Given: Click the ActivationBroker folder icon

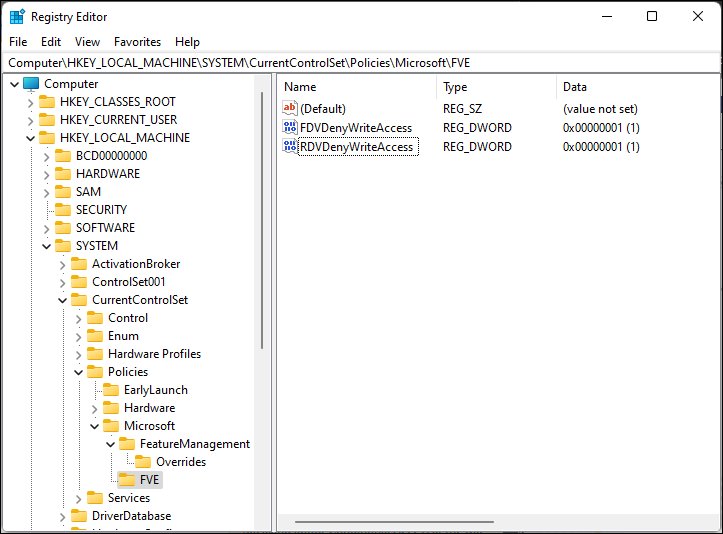Looking at the screenshot, I should pos(79,263).
